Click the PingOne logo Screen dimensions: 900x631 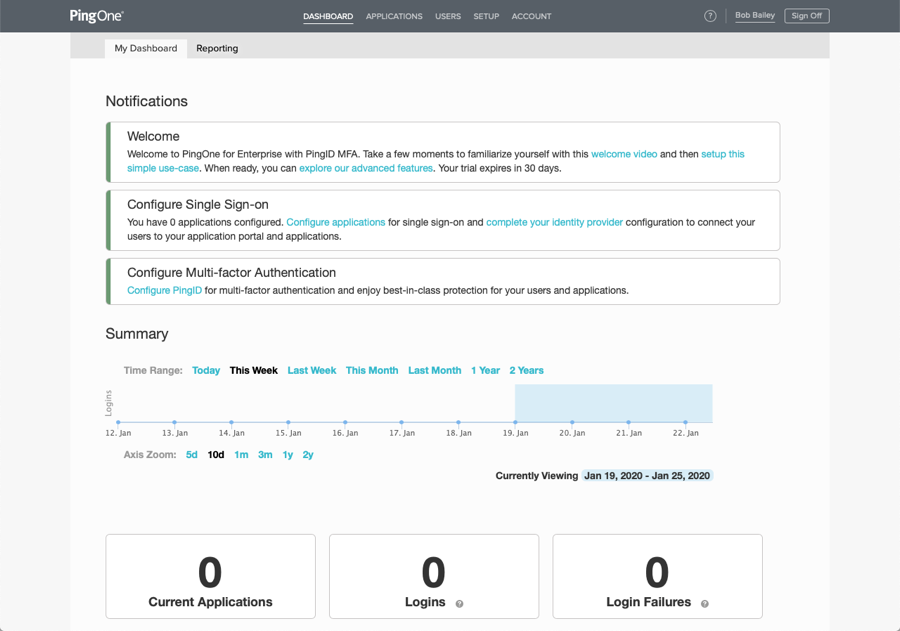(x=97, y=16)
